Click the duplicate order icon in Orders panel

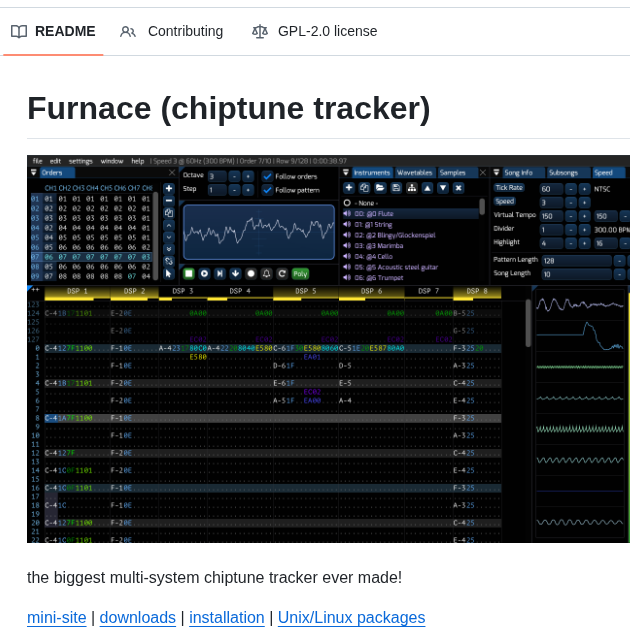(169, 212)
